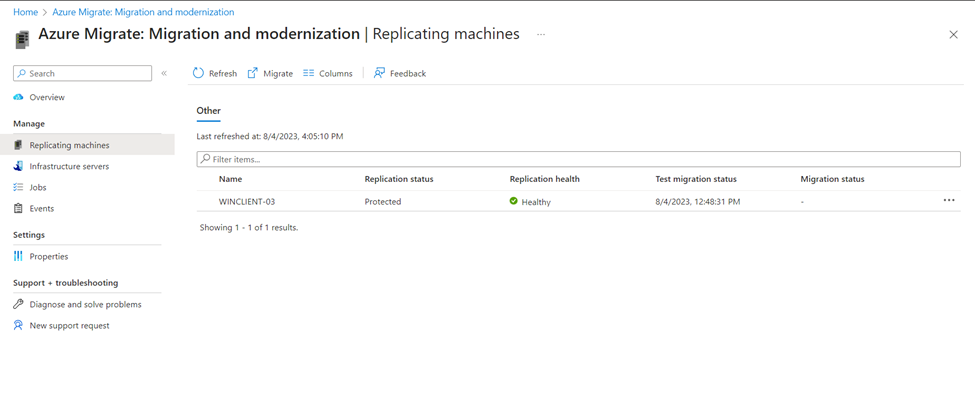Click the Refresh toolbar label
The width and height of the screenshot is (975, 418).
[x=223, y=73]
